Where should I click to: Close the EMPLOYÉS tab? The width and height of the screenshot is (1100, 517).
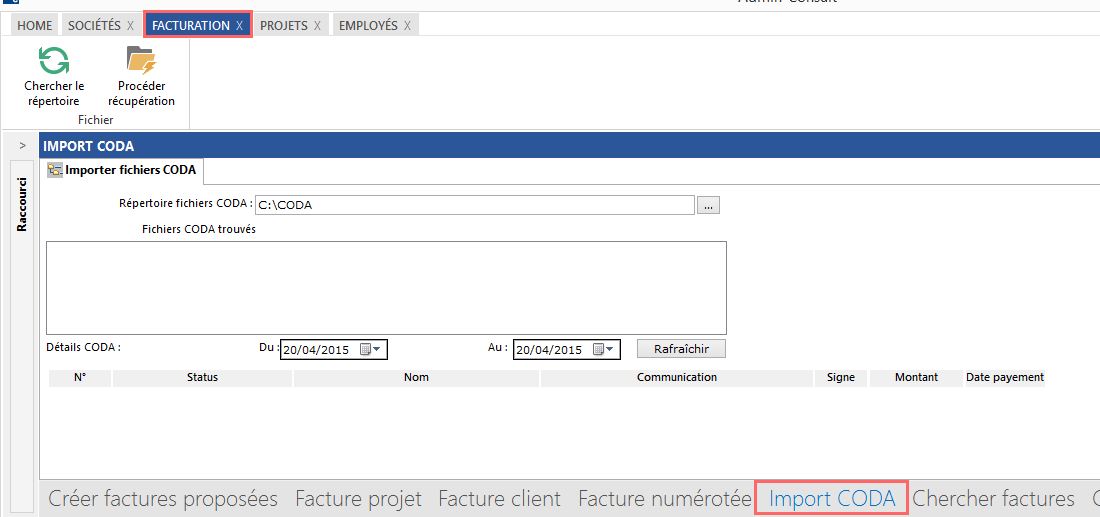(x=407, y=26)
